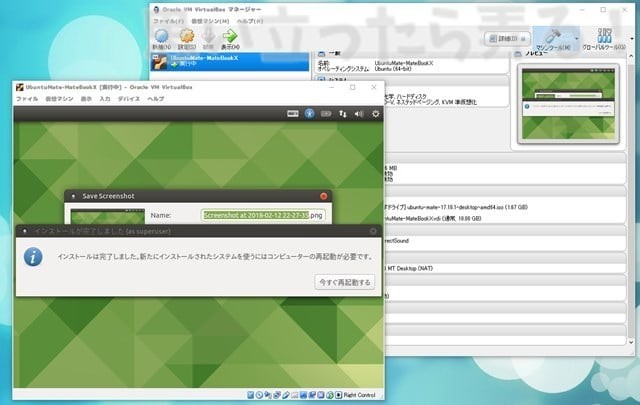The image size is (640, 405).
Task: Click hard disk activity icon in VM status bar
Action: [251, 395]
